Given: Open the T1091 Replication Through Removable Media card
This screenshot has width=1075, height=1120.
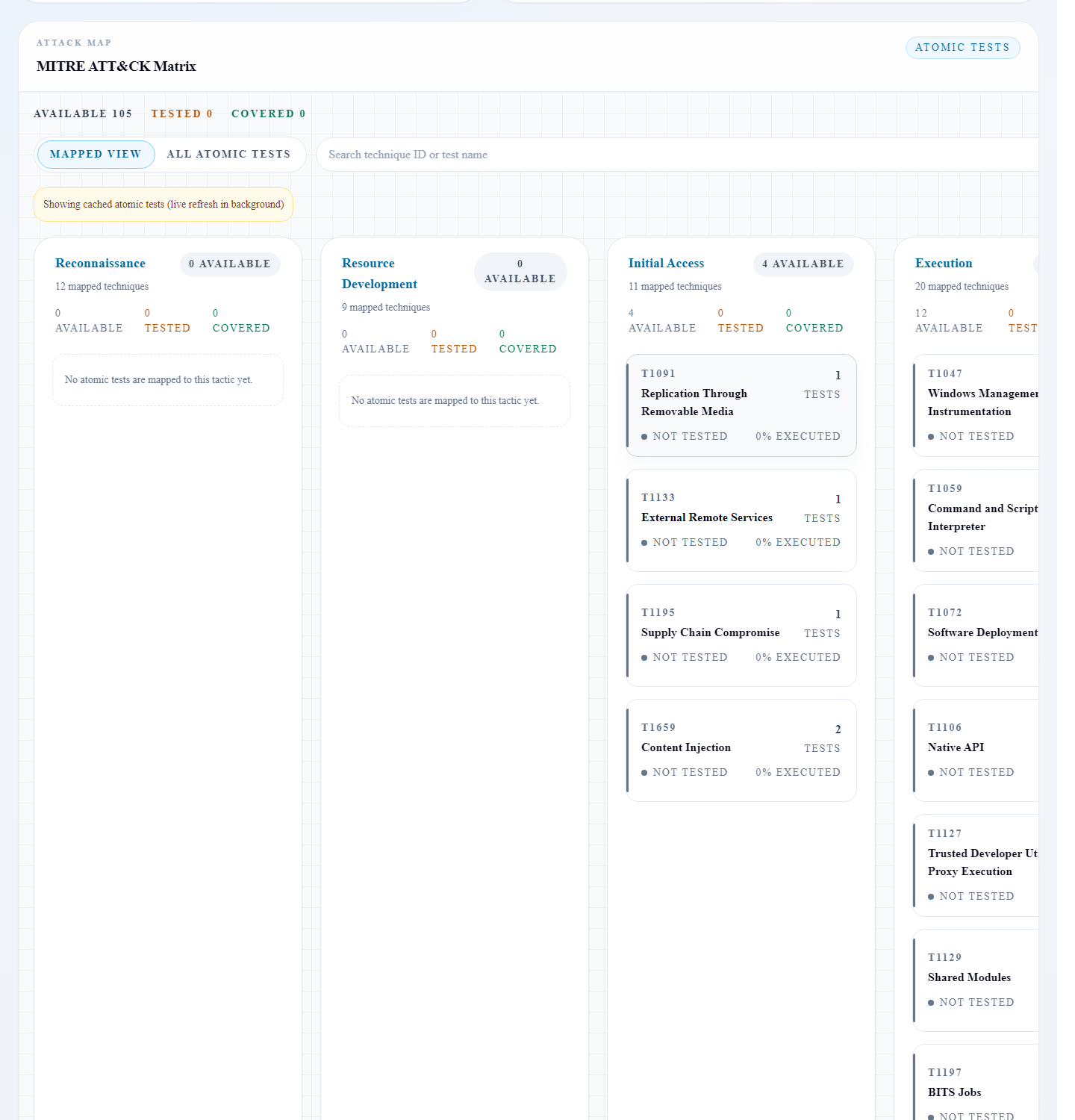Looking at the screenshot, I should (x=741, y=405).
